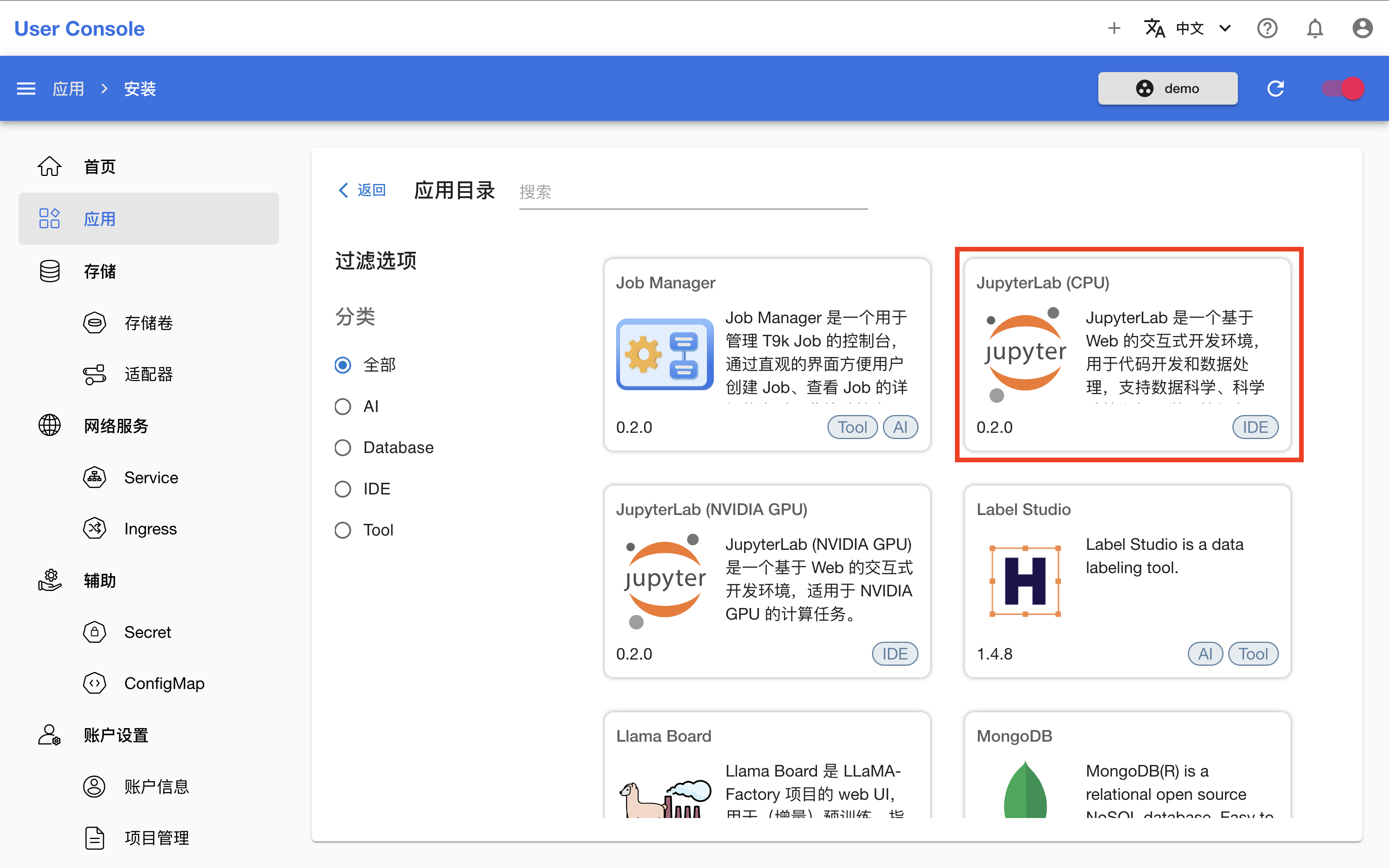The width and height of the screenshot is (1389, 868).
Task: Open the user account avatar menu
Action: 1362,28
